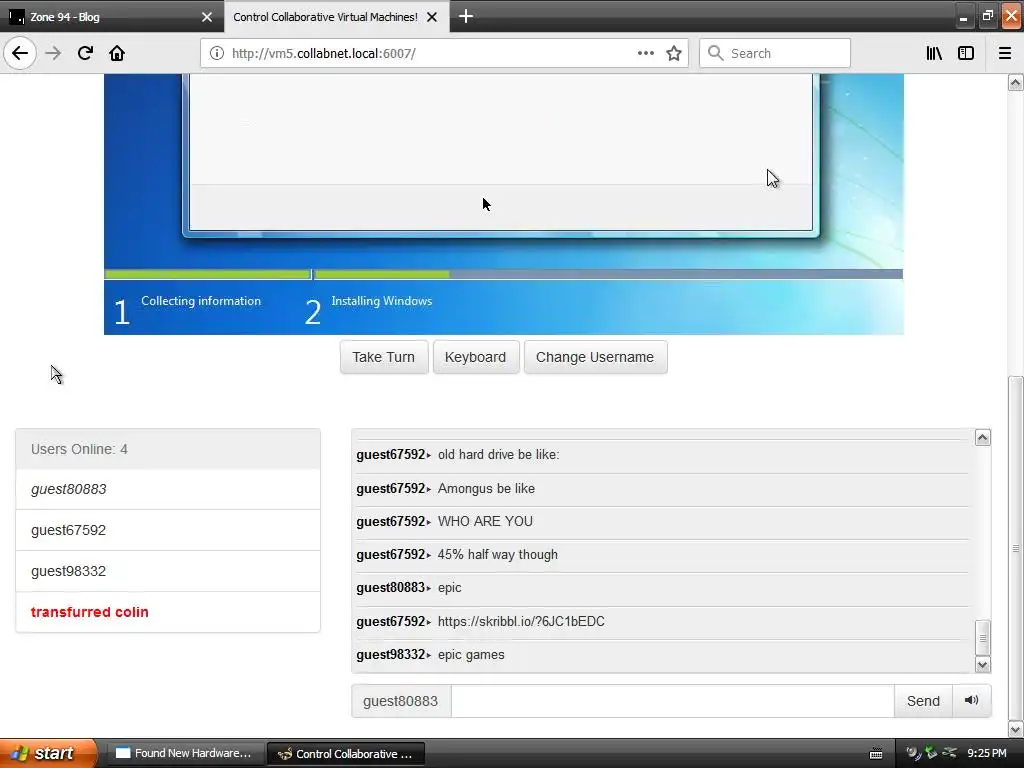
Task: Click chat message '45% half way though'
Action: [498, 554]
